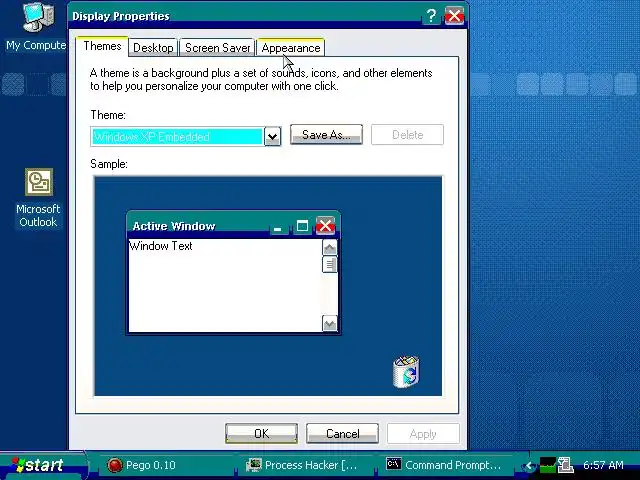640x480 pixels.
Task: Click the sample window scrollbar thumb
Action: pos(330,264)
